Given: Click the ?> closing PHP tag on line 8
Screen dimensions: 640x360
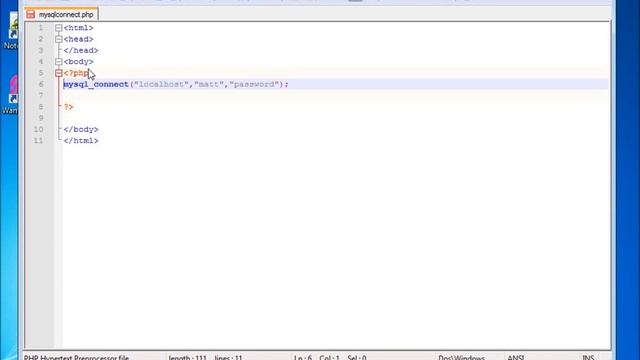Looking at the screenshot, I should pyautogui.click(x=69, y=107).
